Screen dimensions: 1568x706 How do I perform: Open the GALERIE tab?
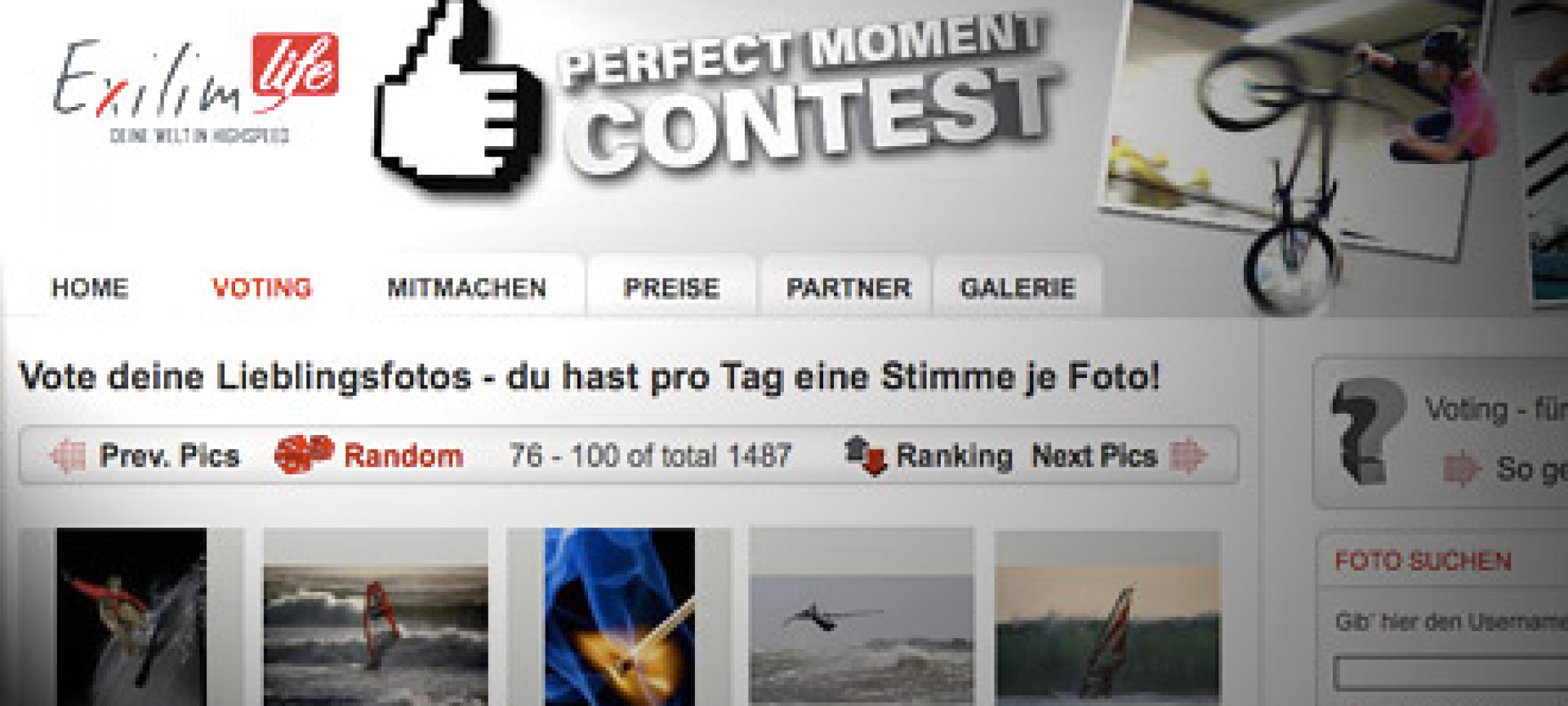[x=1018, y=288]
